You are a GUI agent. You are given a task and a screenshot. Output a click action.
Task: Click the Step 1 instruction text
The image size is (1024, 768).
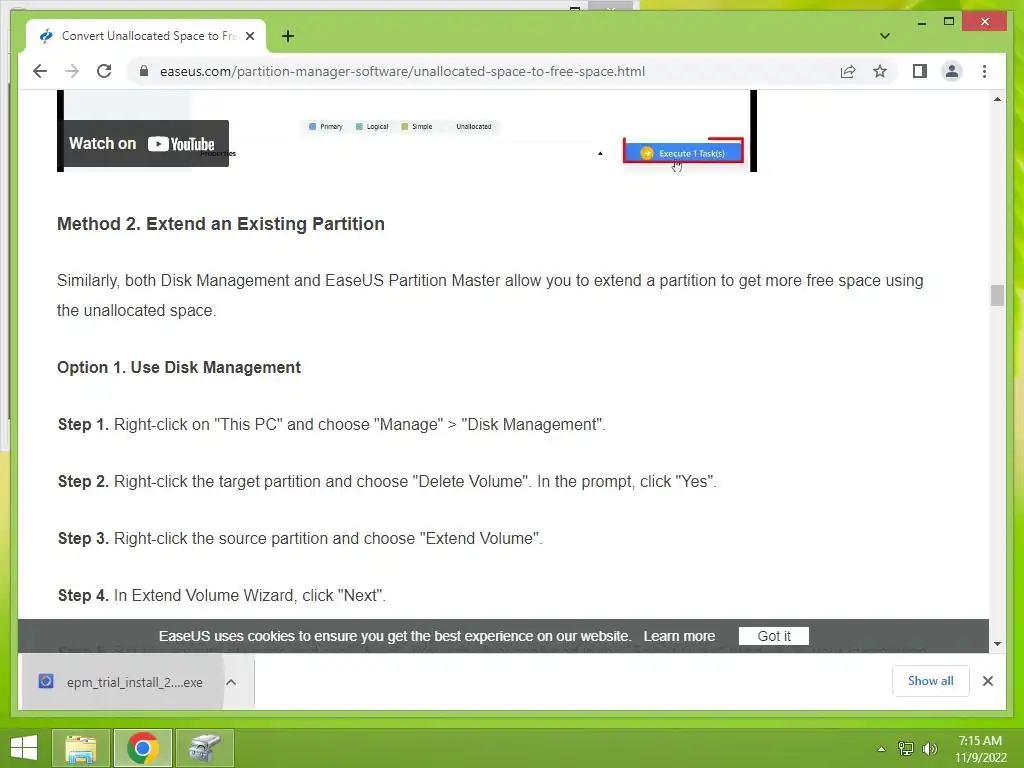(x=332, y=424)
